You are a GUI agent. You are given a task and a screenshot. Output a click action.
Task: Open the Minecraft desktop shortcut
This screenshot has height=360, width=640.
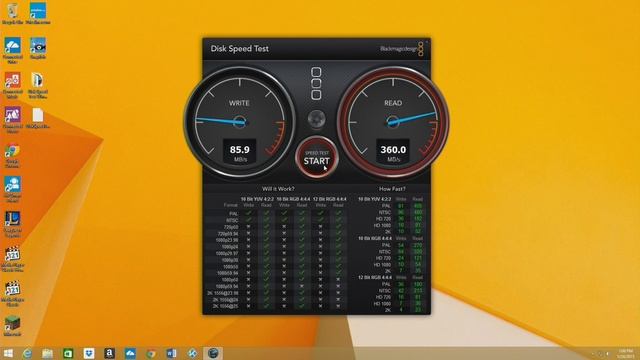click(x=12, y=325)
